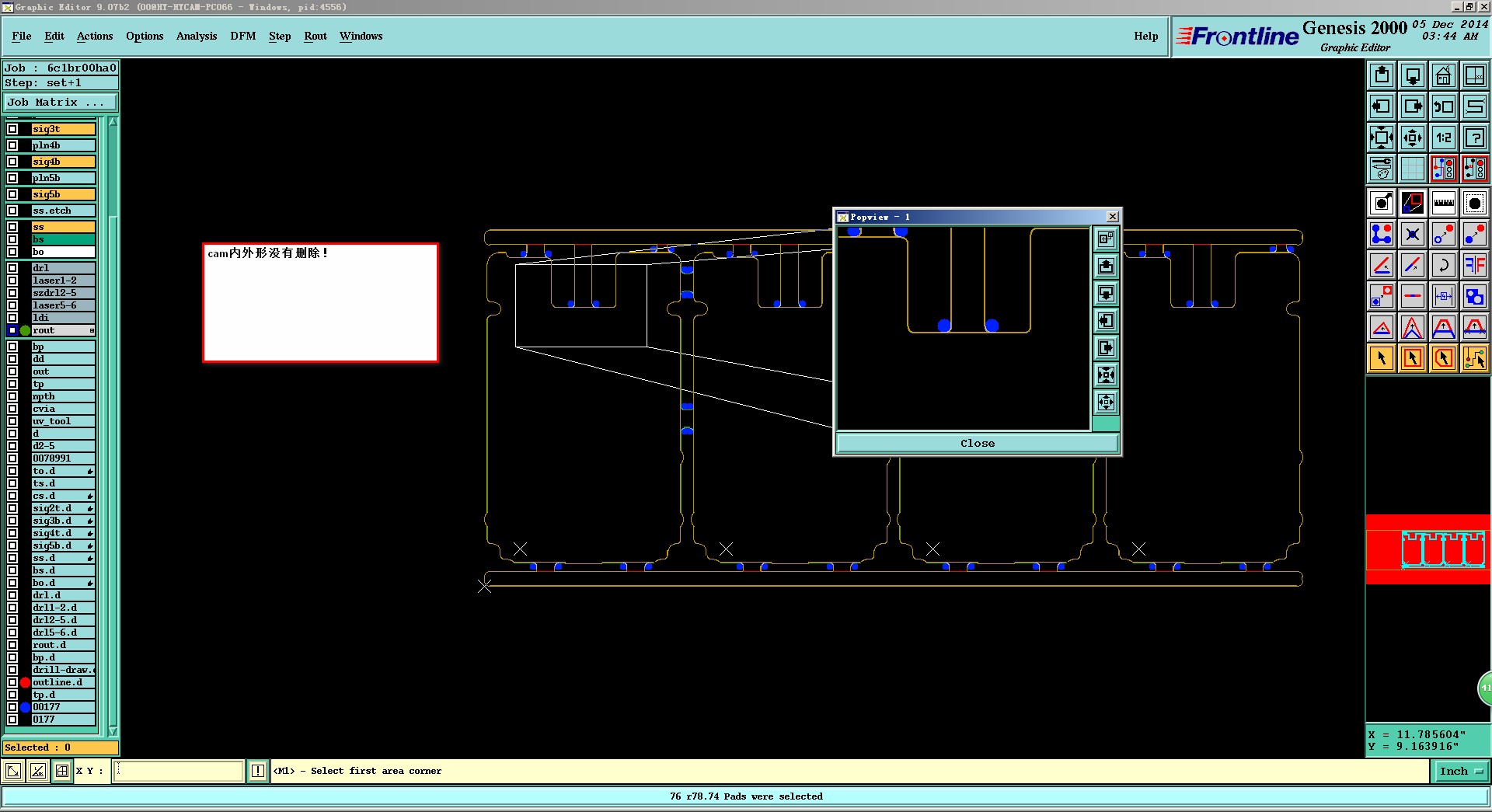Click the Popview zoom in arrows icon

(1106, 375)
